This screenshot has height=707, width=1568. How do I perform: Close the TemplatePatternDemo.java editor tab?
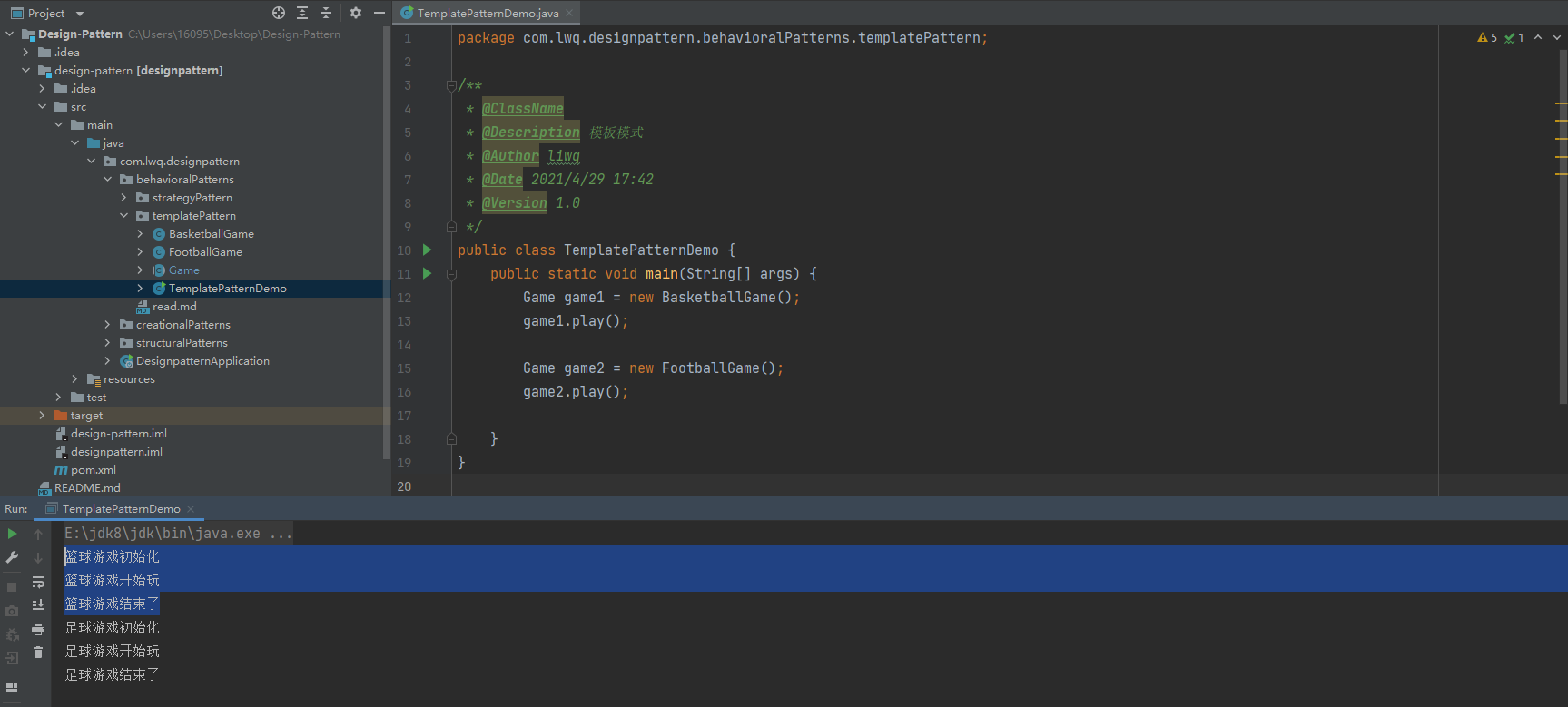click(x=569, y=13)
